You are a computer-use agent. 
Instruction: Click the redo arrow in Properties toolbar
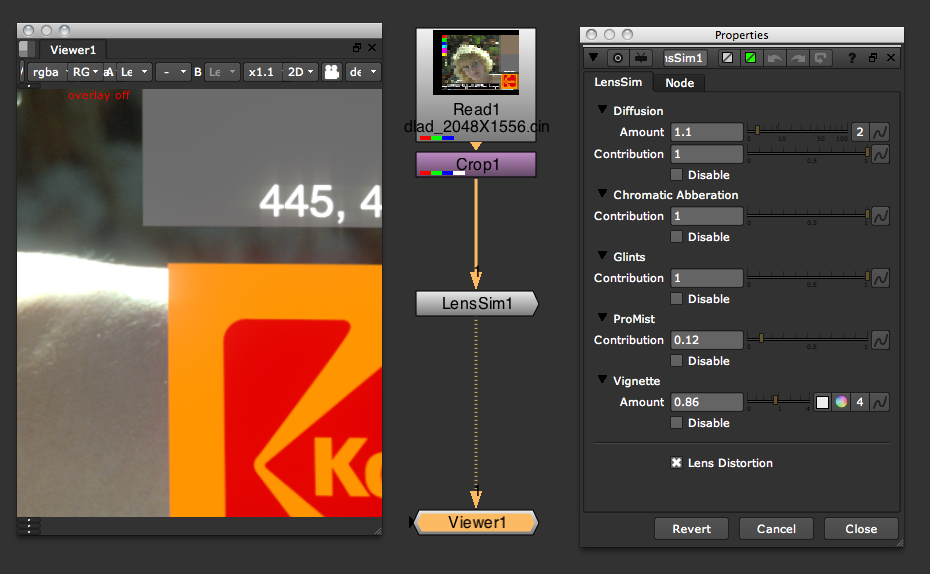pyautogui.click(x=798, y=58)
